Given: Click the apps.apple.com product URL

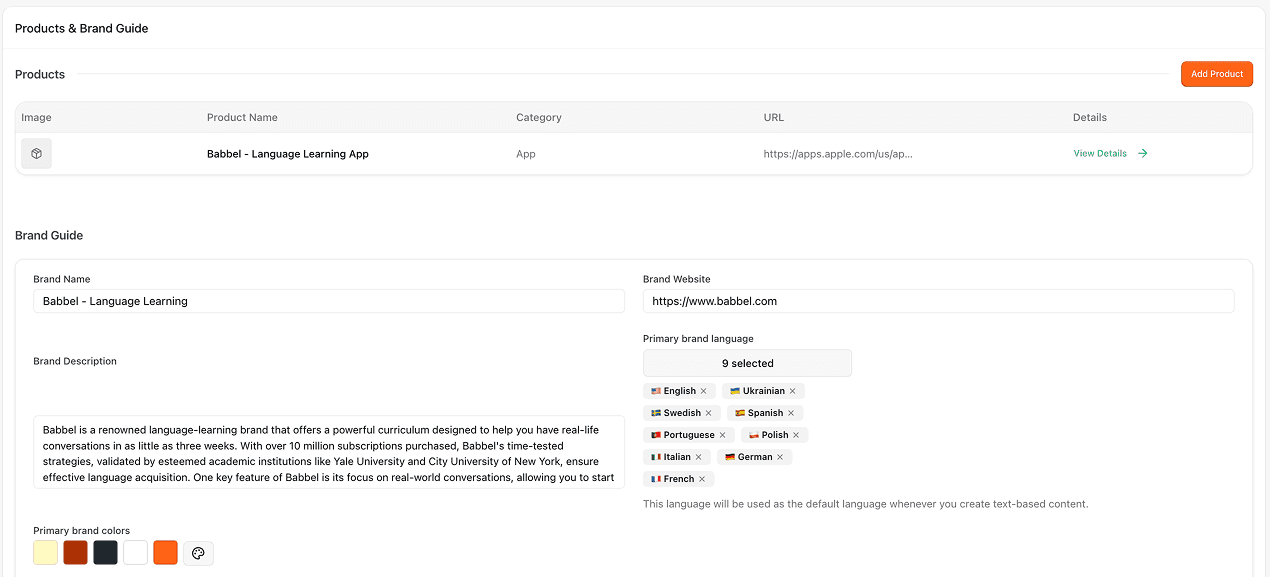Looking at the screenshot, I should tap(838, 154).
